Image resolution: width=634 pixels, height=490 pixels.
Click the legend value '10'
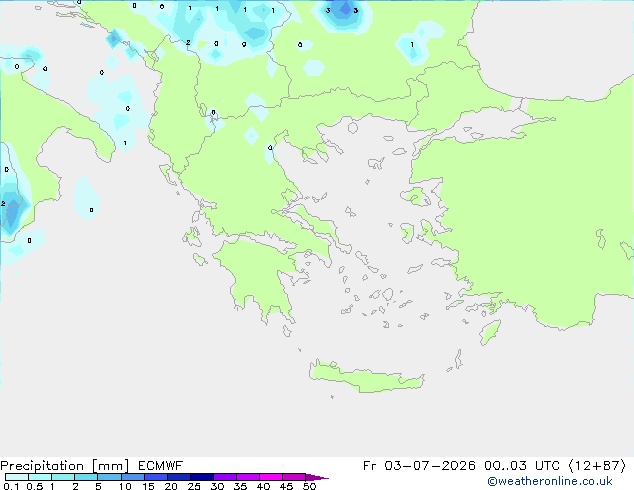coord(125,486)
